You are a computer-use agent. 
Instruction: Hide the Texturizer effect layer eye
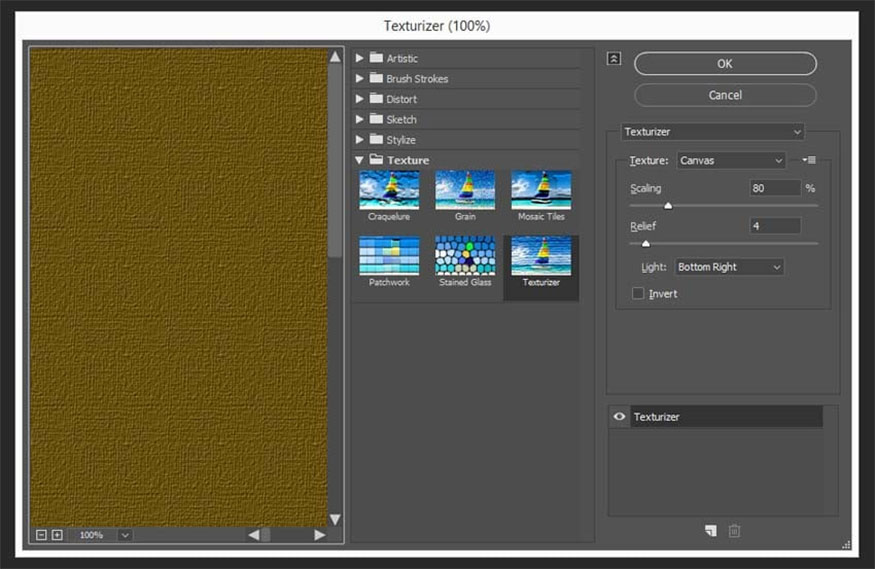(x=620, y=417)
